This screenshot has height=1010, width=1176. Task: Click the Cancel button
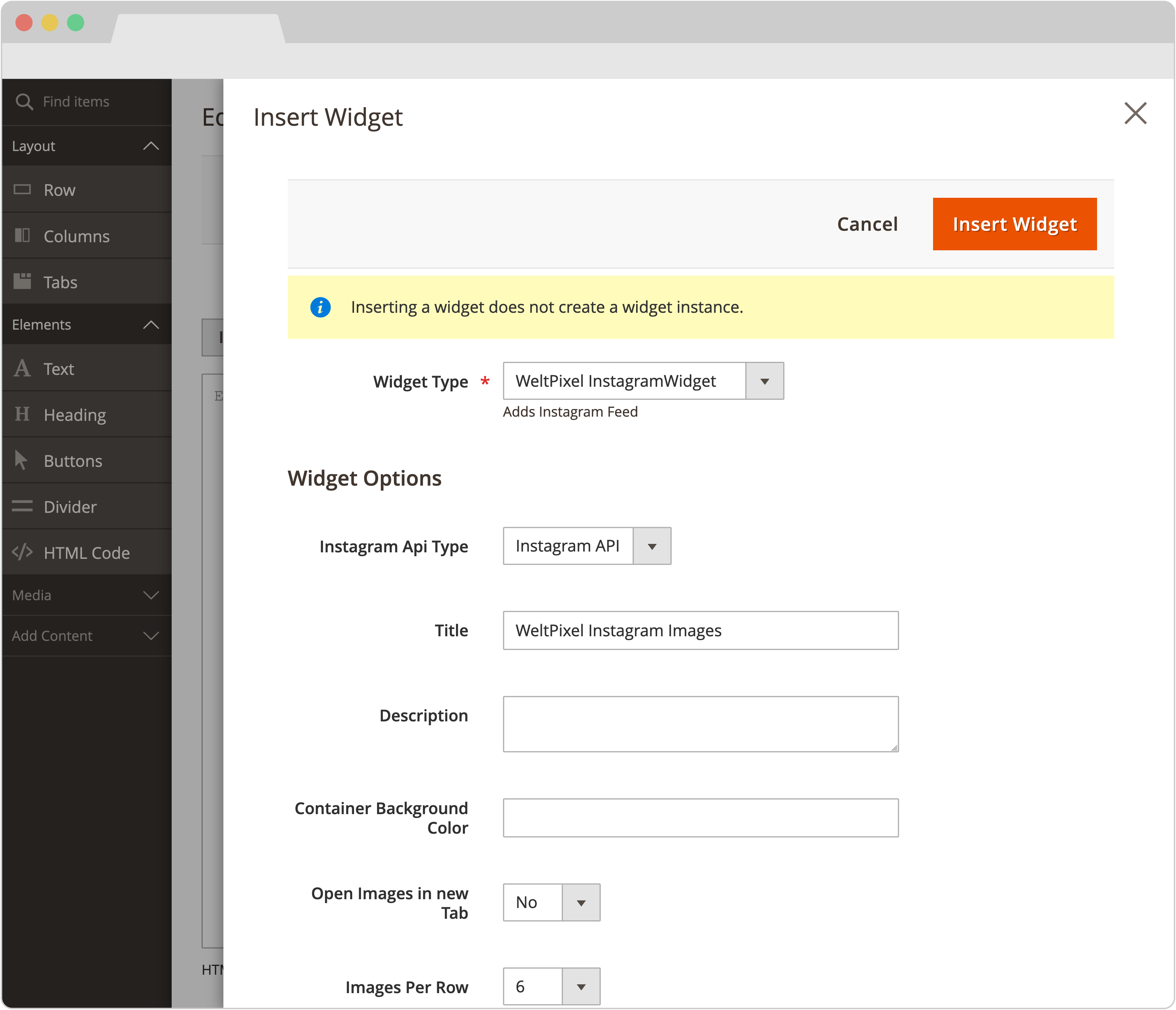click(x=867, y=224)
